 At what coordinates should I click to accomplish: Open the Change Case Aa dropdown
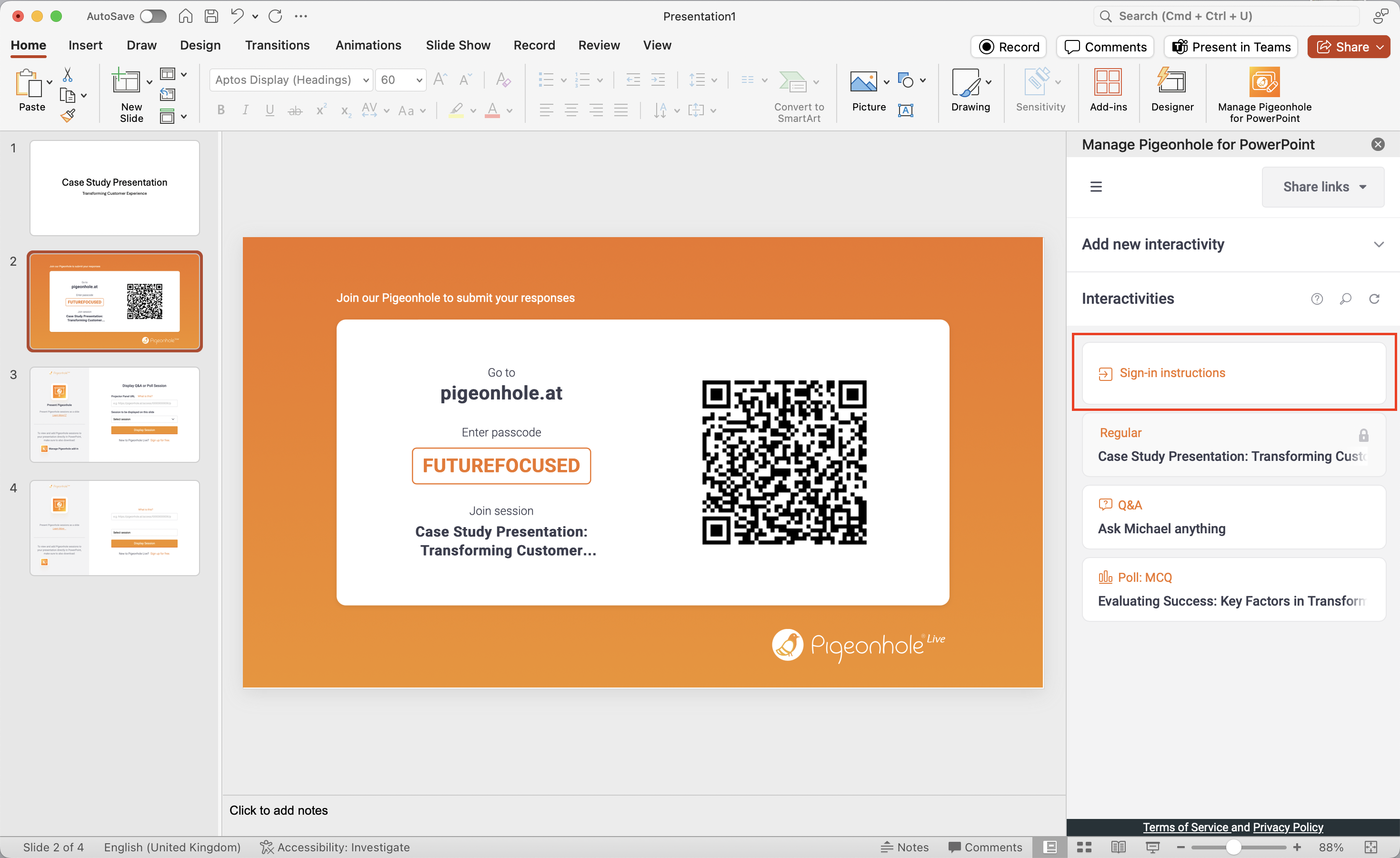(412, 110)
